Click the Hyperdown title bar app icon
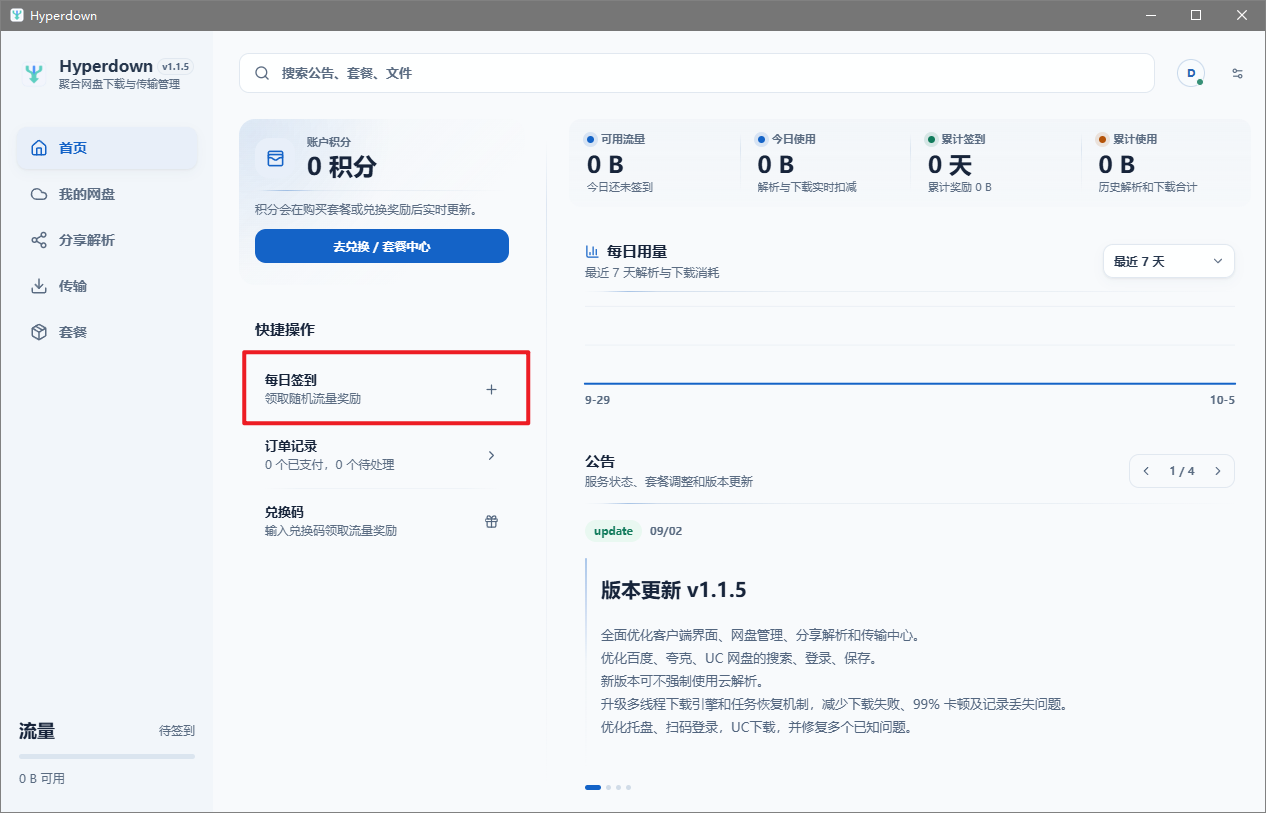 16,15
